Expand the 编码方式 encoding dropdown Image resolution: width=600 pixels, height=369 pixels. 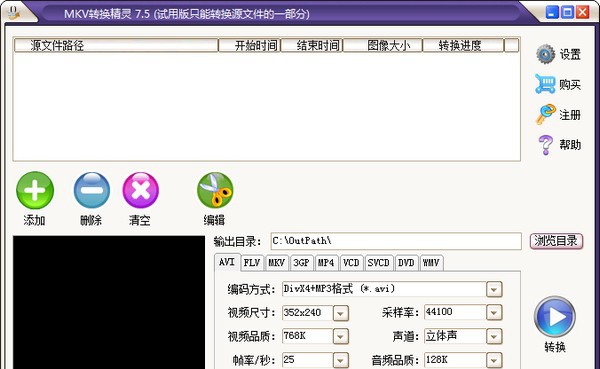[494, 290]
